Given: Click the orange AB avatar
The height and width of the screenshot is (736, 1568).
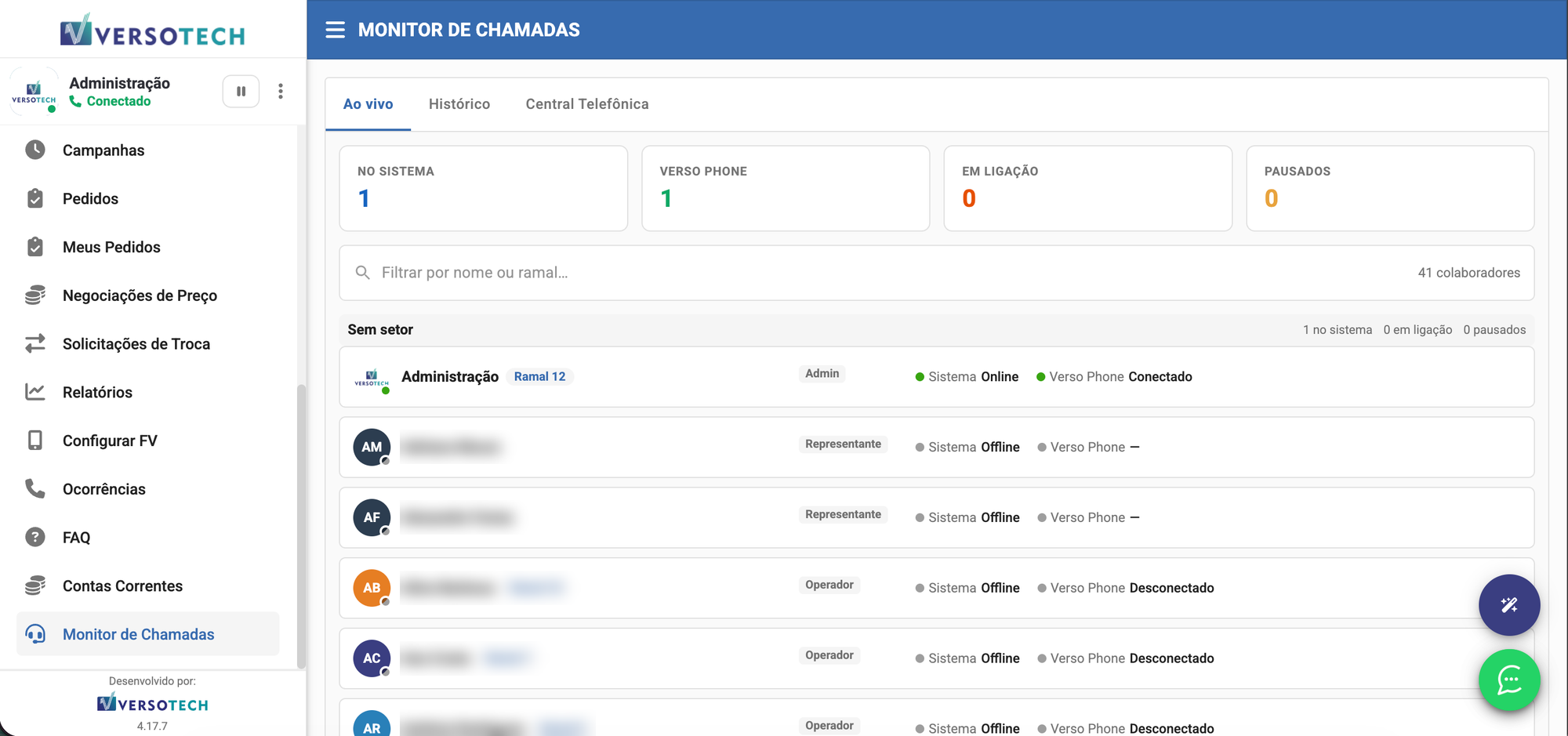Looking at the screenshot, I should click(372, 588).
